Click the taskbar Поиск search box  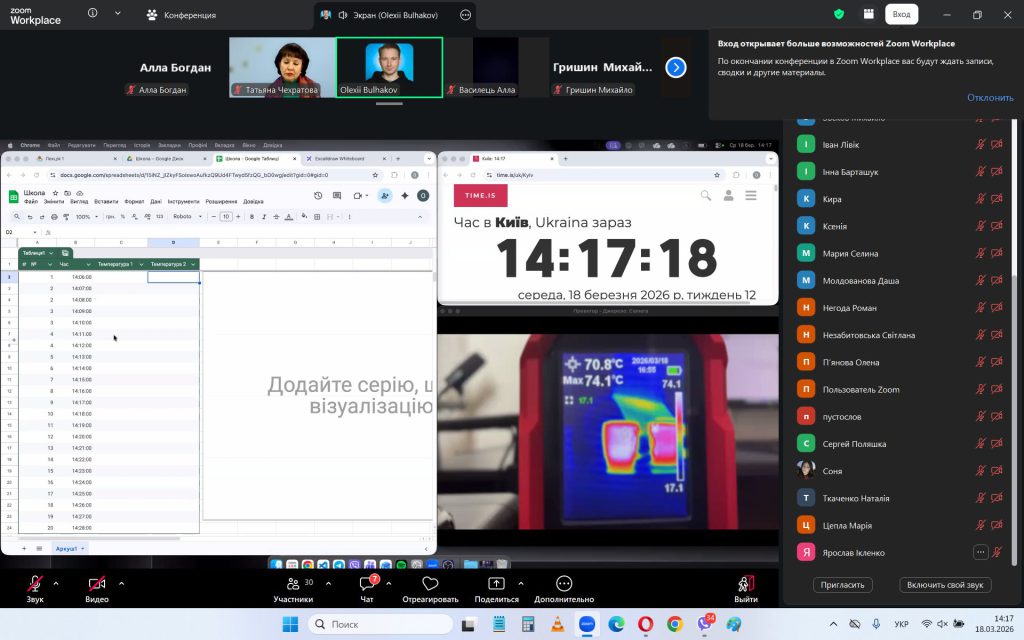point(381,624)
